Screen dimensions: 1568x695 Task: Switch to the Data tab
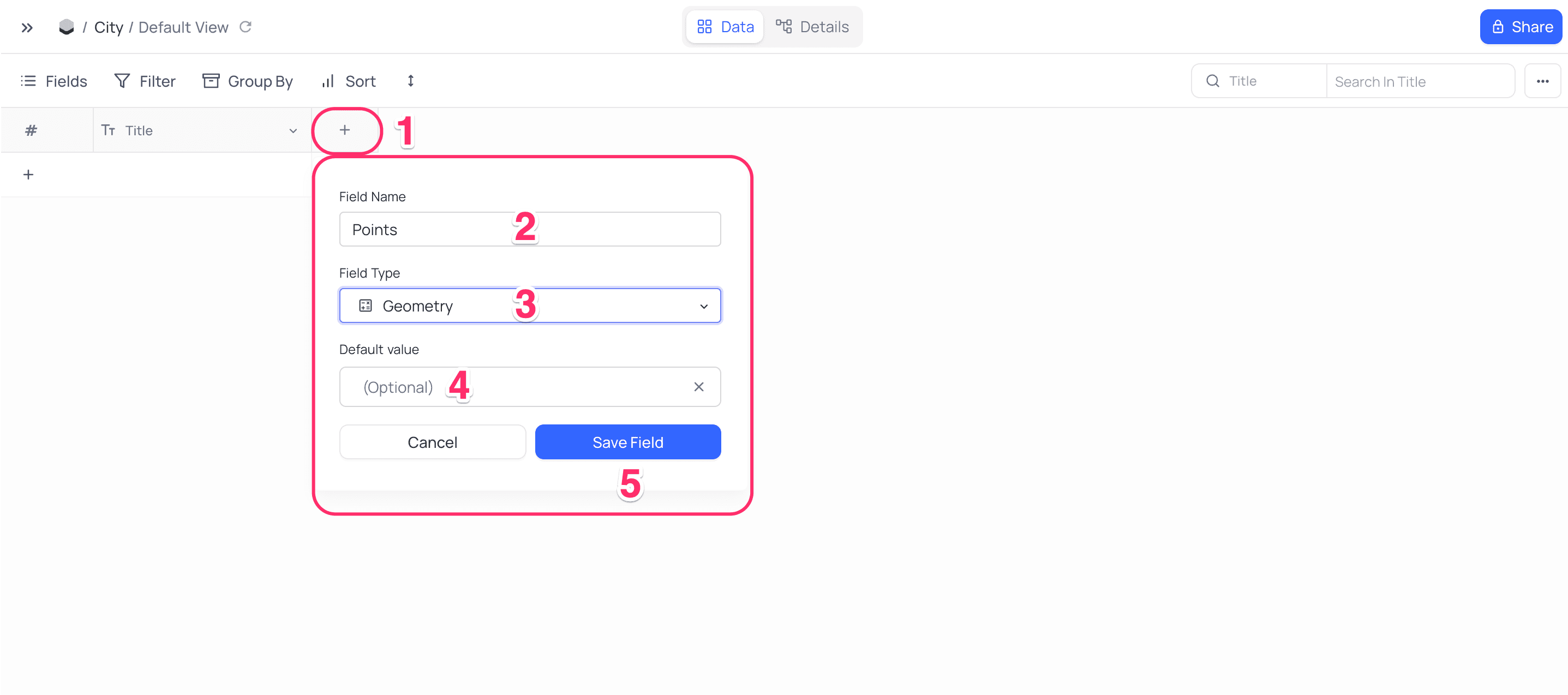[x=725, y=27]
